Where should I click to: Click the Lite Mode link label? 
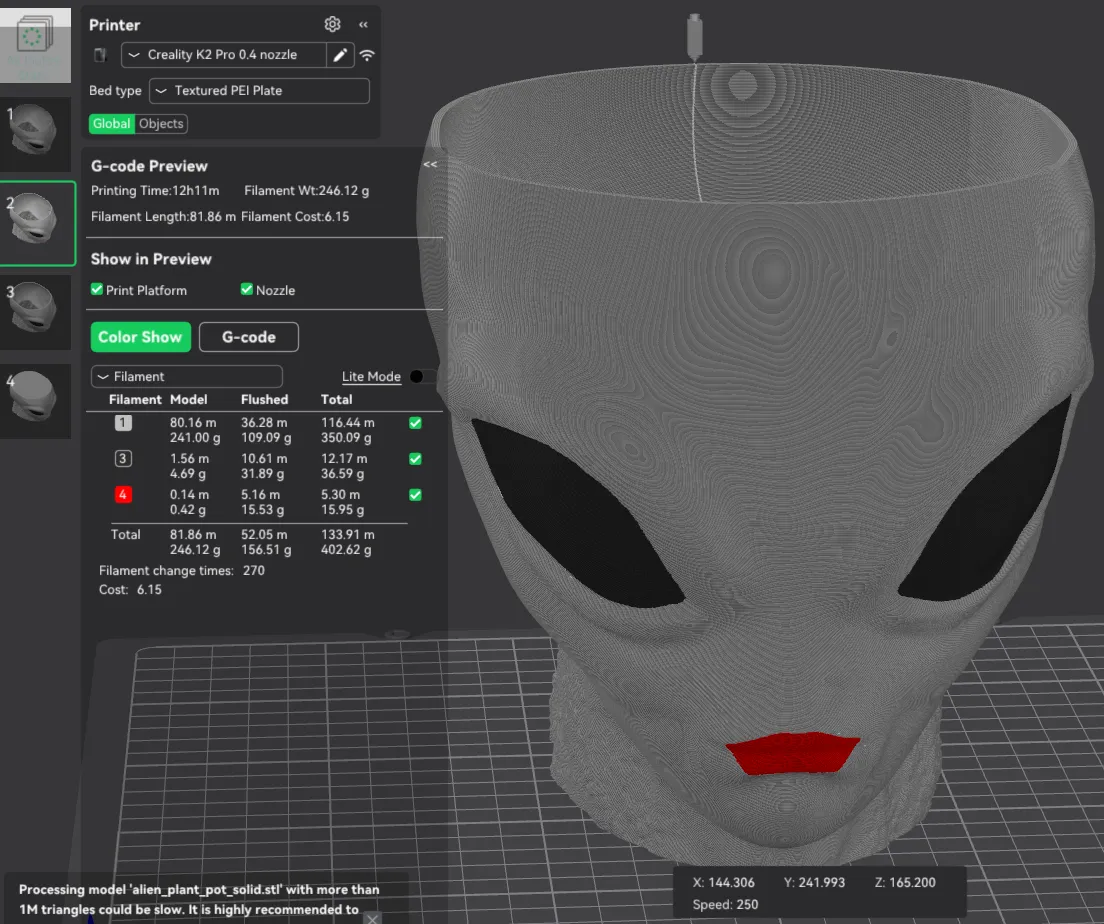tap(371, 377)
